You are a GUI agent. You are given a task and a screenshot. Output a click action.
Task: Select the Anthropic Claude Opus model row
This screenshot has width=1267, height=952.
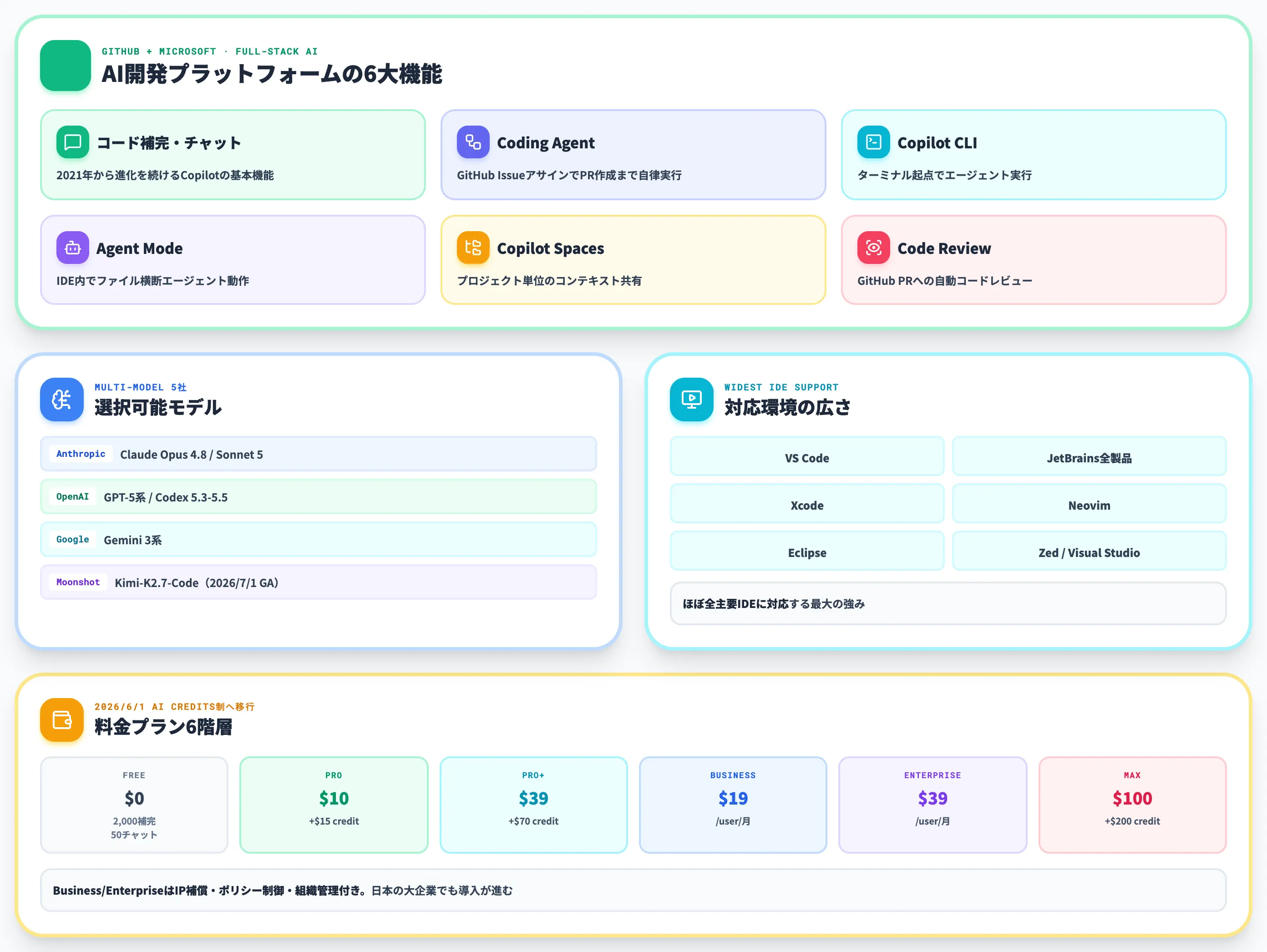[x=319, y=454]
